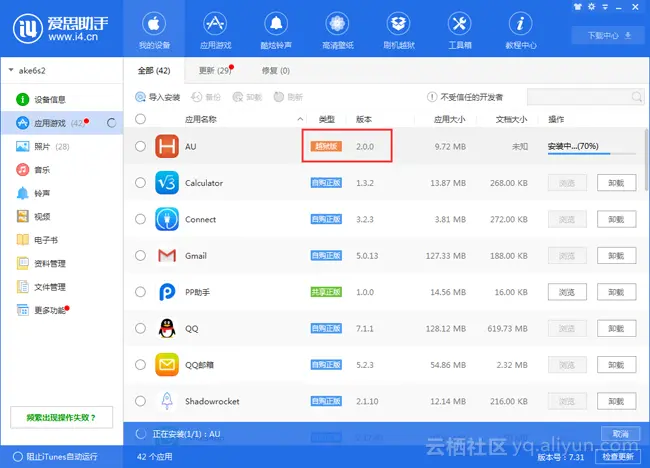Click 卸载 for Shadowrocket
This screenshot has height=468, width=650.
click(616, 401)
